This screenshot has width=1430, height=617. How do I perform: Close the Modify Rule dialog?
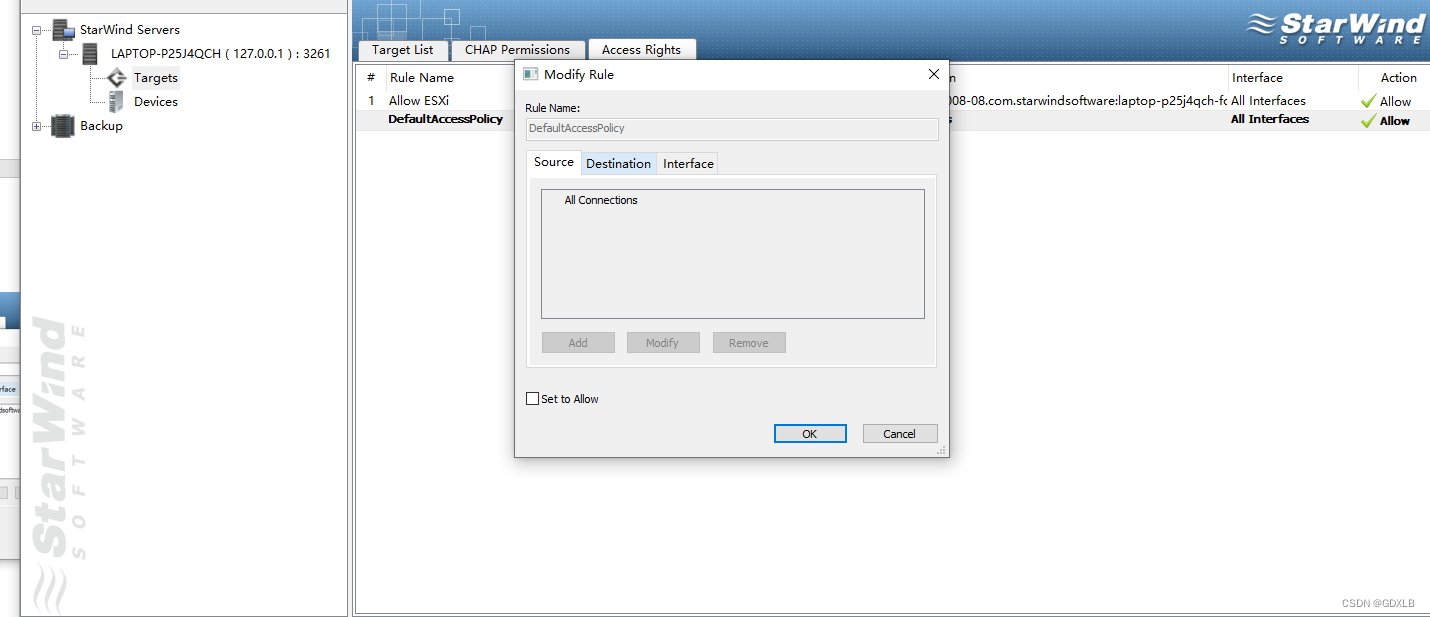934,74
